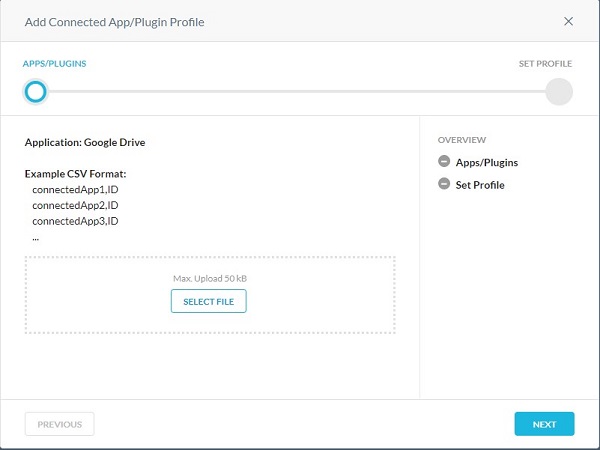Click the Apps/Plugins overview item text
Viewport: 600px width, 450px height.
tap(487, 163)
